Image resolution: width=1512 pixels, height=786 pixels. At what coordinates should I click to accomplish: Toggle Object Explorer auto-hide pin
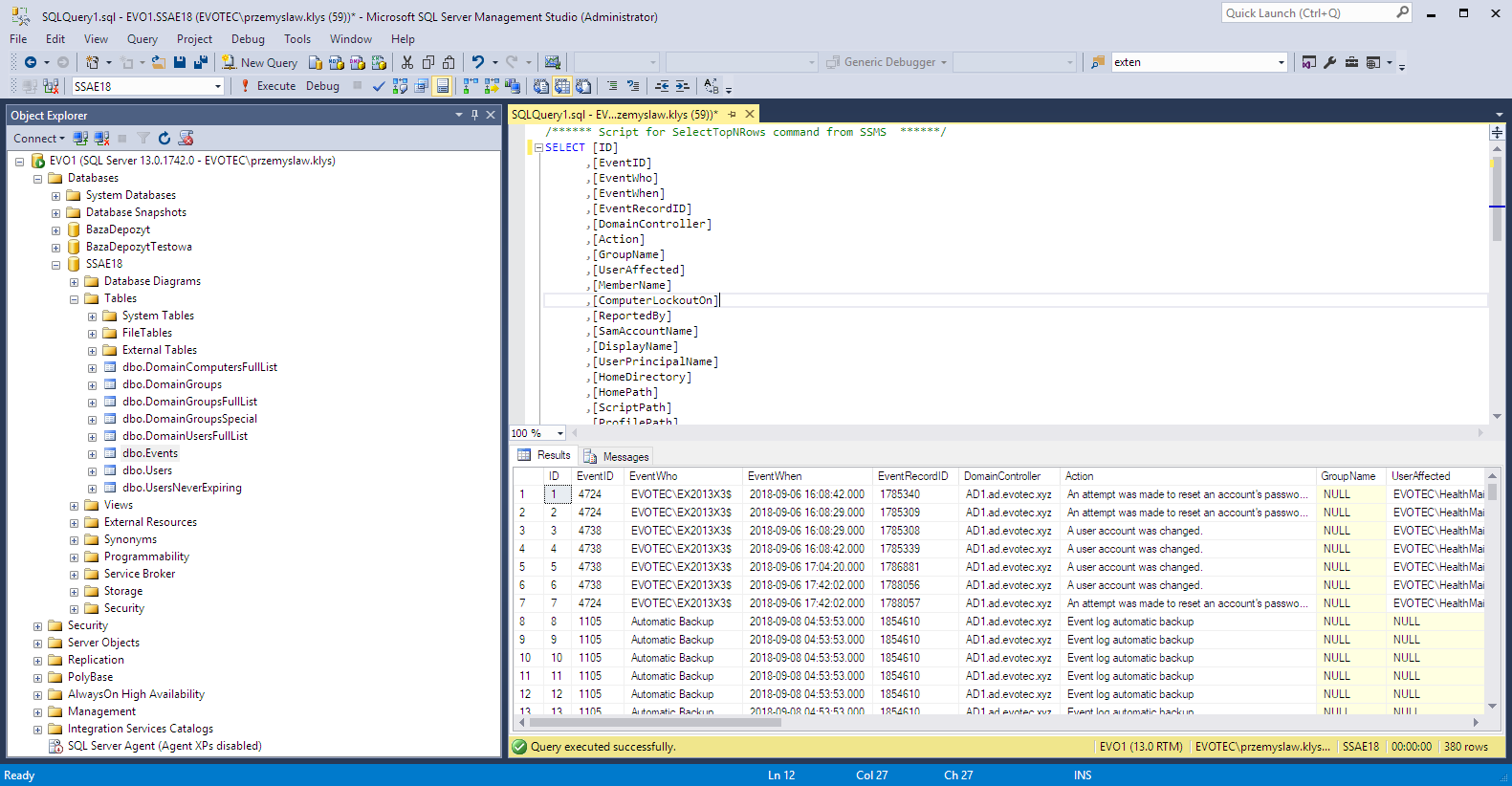tap(474, 115)
